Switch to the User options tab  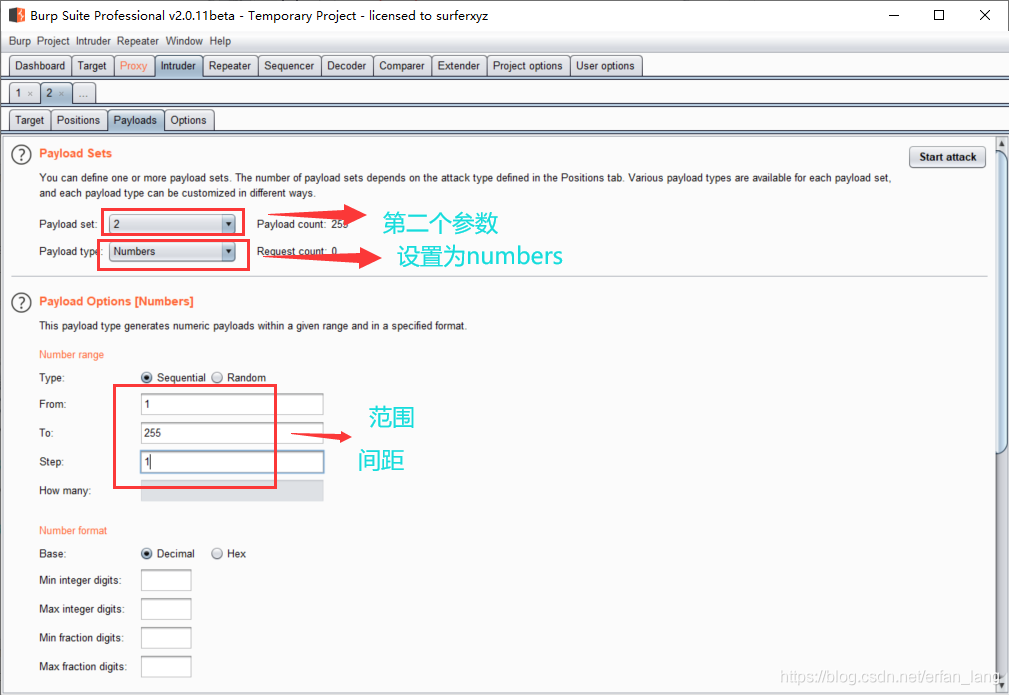pos(605,66)
